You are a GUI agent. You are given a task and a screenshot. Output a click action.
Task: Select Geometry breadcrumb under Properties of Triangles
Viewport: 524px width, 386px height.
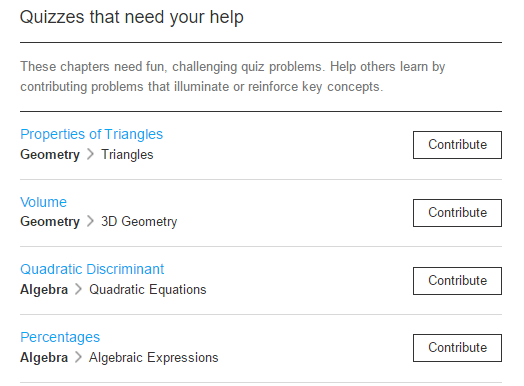50,155
